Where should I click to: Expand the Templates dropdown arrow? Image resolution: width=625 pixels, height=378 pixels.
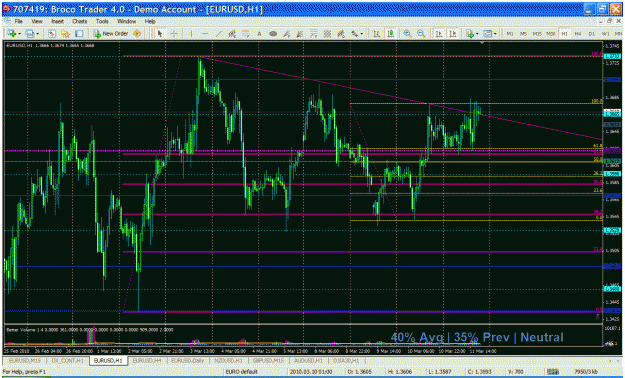[495, 34]
